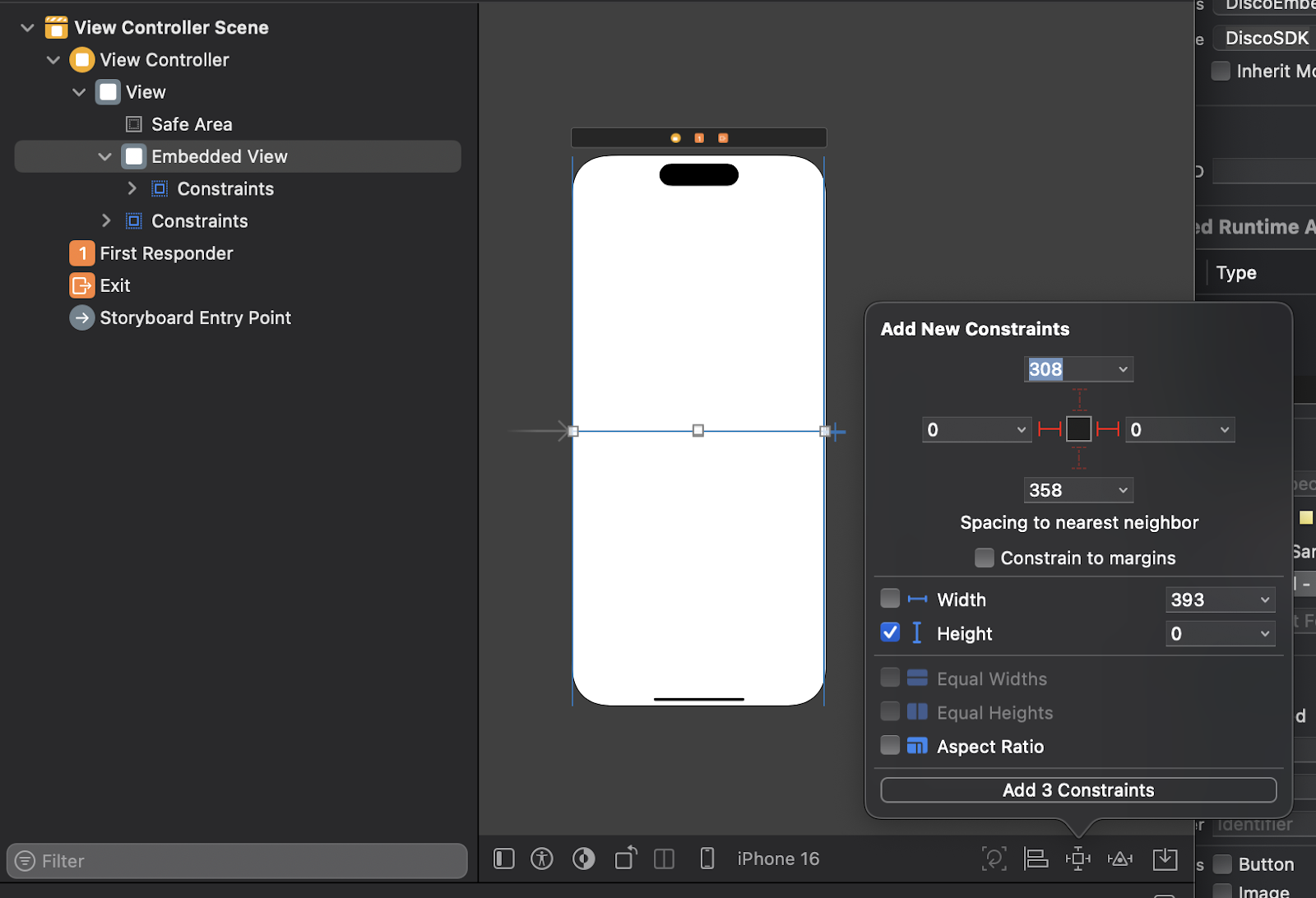Open the top spacing 308 dropdown arrow

[x=1123, y=369]
